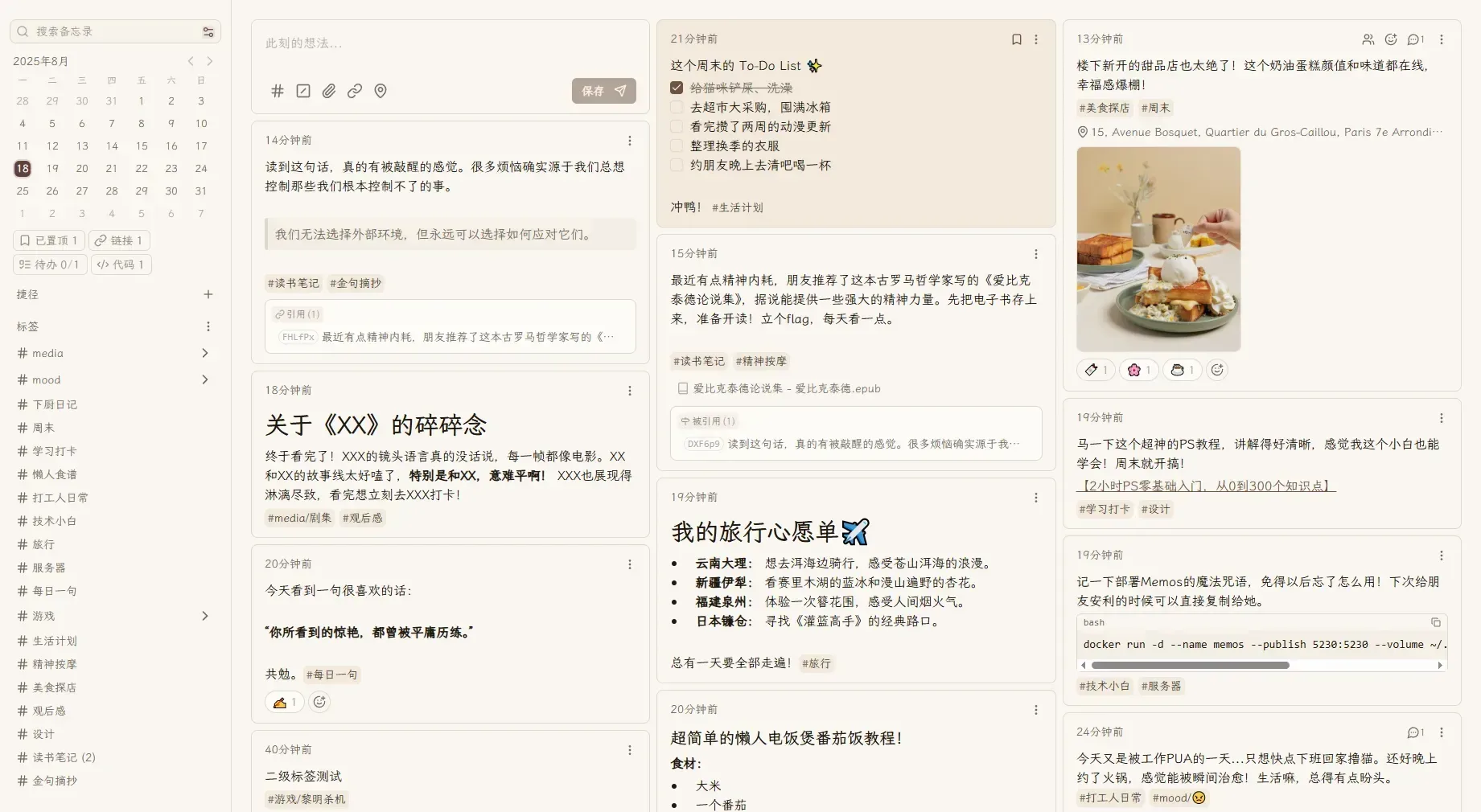Image resolution: width=1481 pixels, height=812 pixels.
Task: Click the code block horizontal scrollbar
Action: coord(1190,665)
